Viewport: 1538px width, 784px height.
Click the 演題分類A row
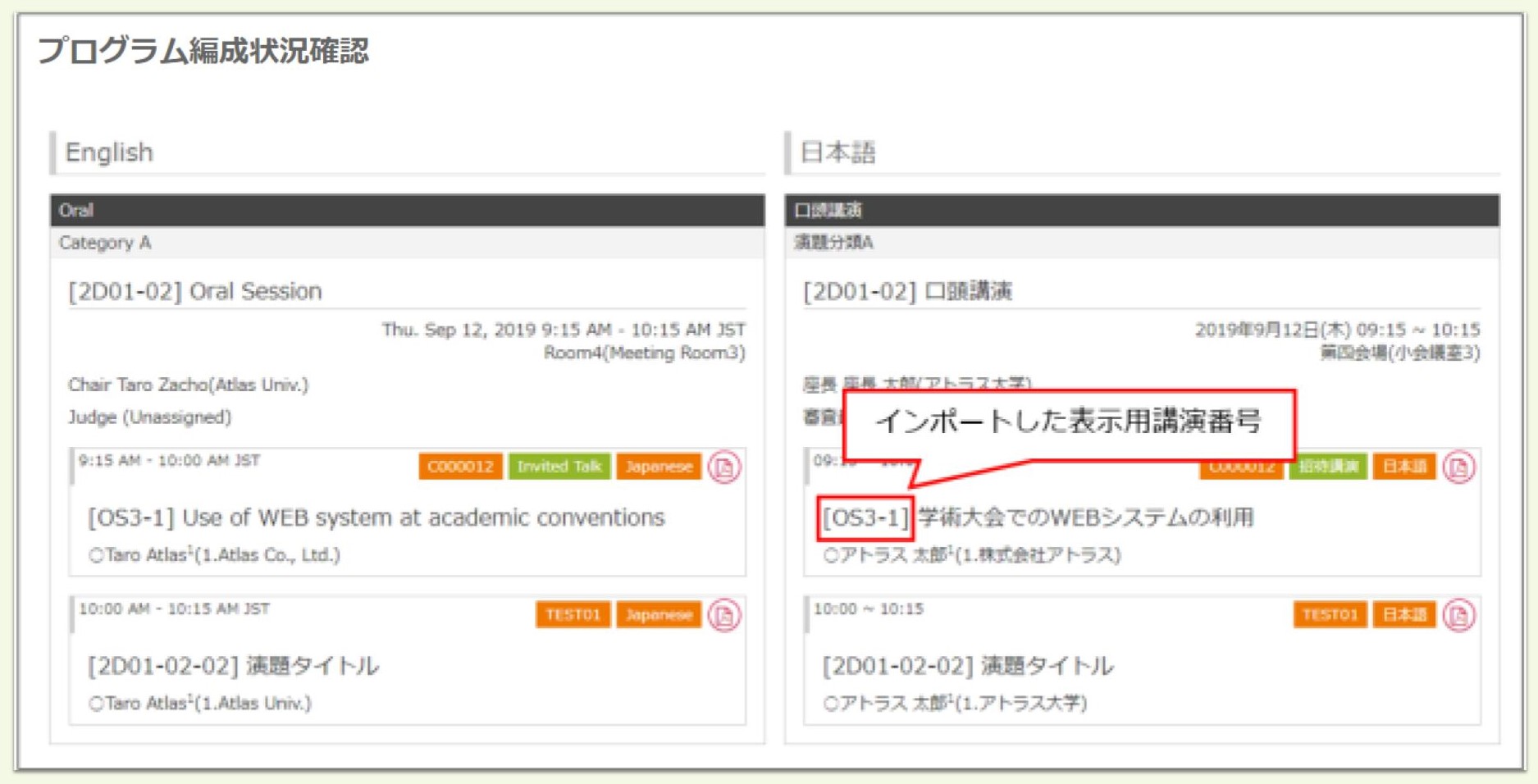pos(1142,243)
